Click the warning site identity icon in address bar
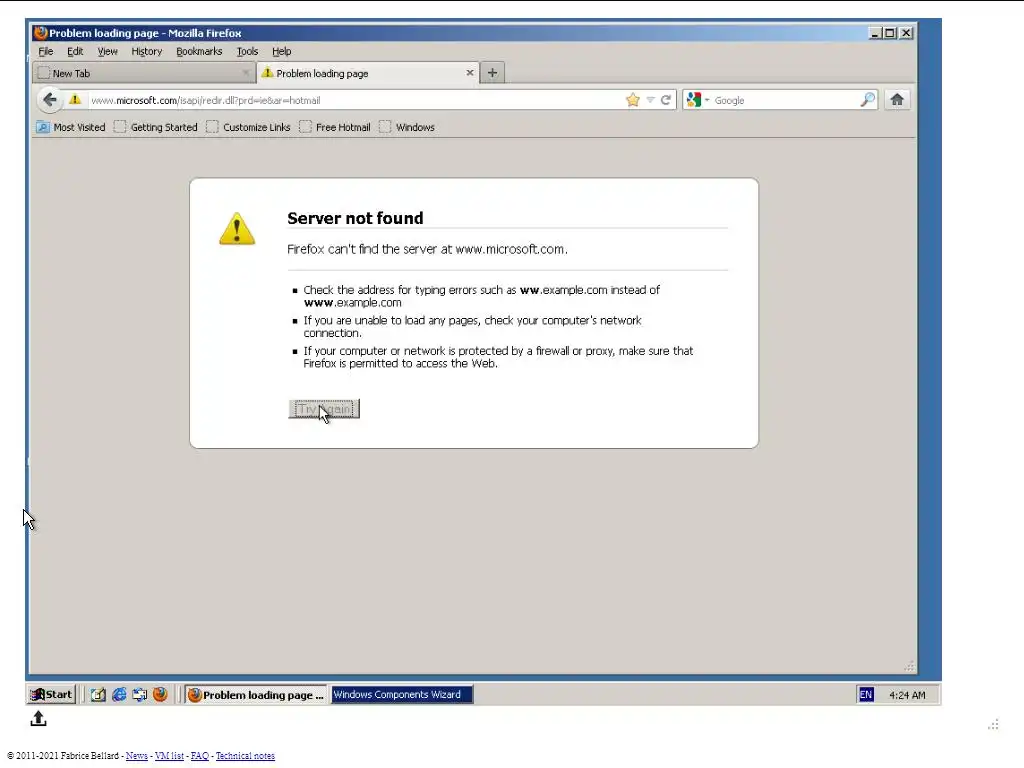The height and width of the screenshot is (768, 1024). [75, 100]
